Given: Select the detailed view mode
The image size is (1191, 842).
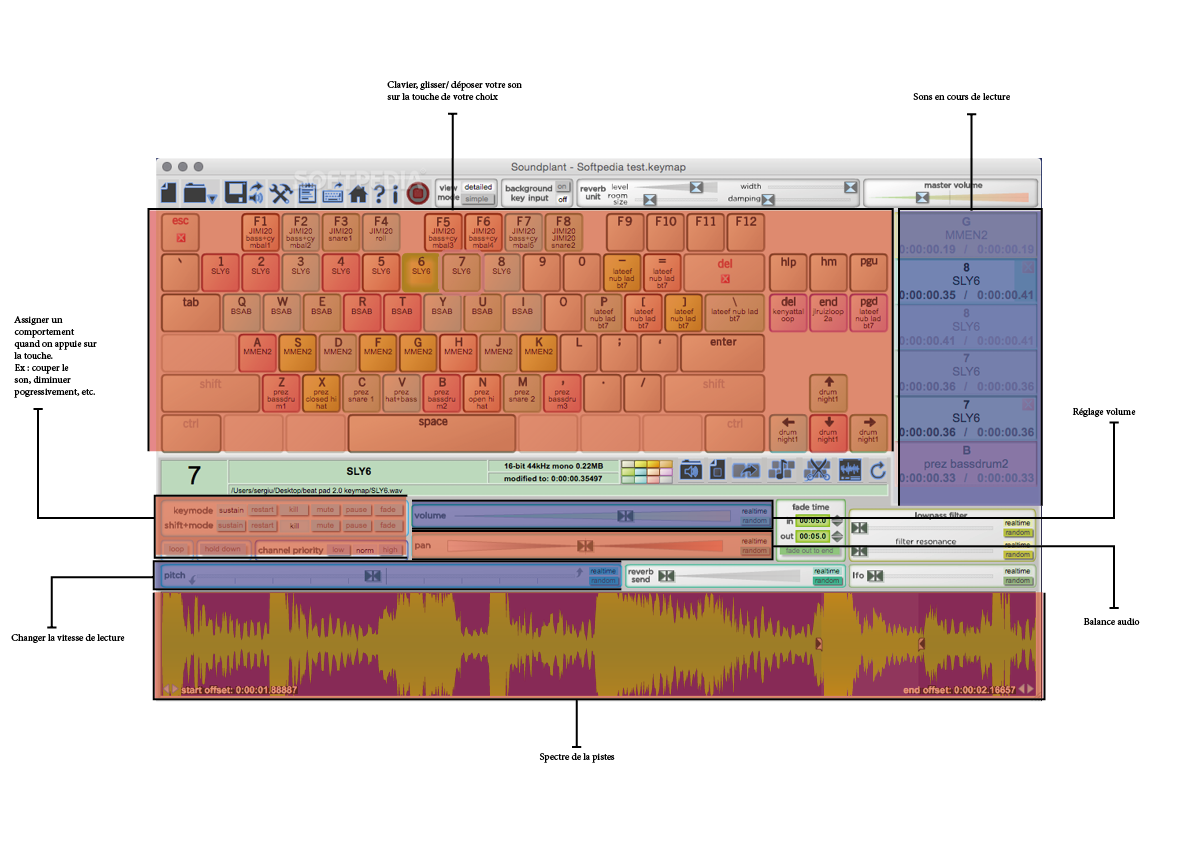Looking at the screenshot, I should click(x=477, y=187).
